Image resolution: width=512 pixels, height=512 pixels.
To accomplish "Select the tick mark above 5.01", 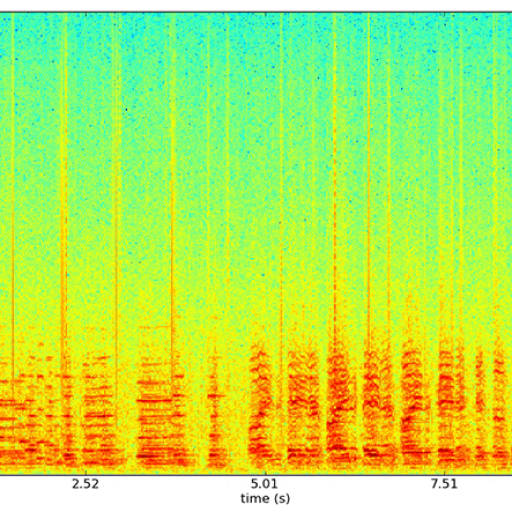I will [266, 472].
